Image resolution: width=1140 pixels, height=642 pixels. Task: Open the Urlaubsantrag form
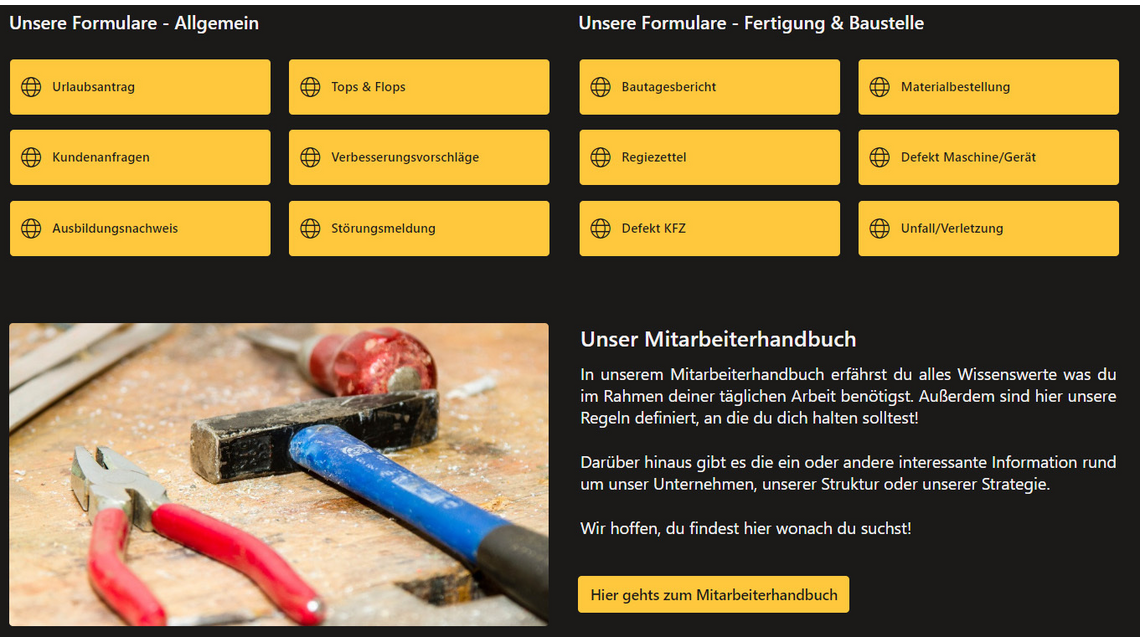tap(140, 87)
